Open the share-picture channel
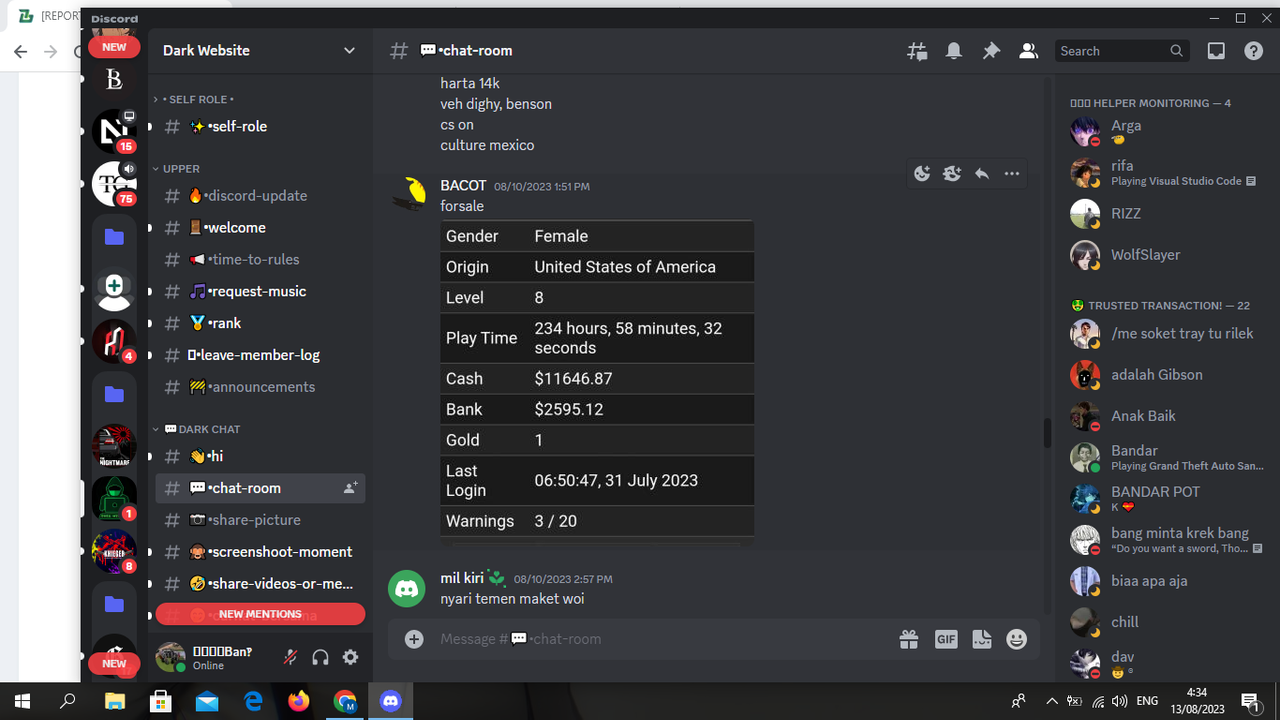Viewport: 1280px width, 720px height. [x=260, y=520]
